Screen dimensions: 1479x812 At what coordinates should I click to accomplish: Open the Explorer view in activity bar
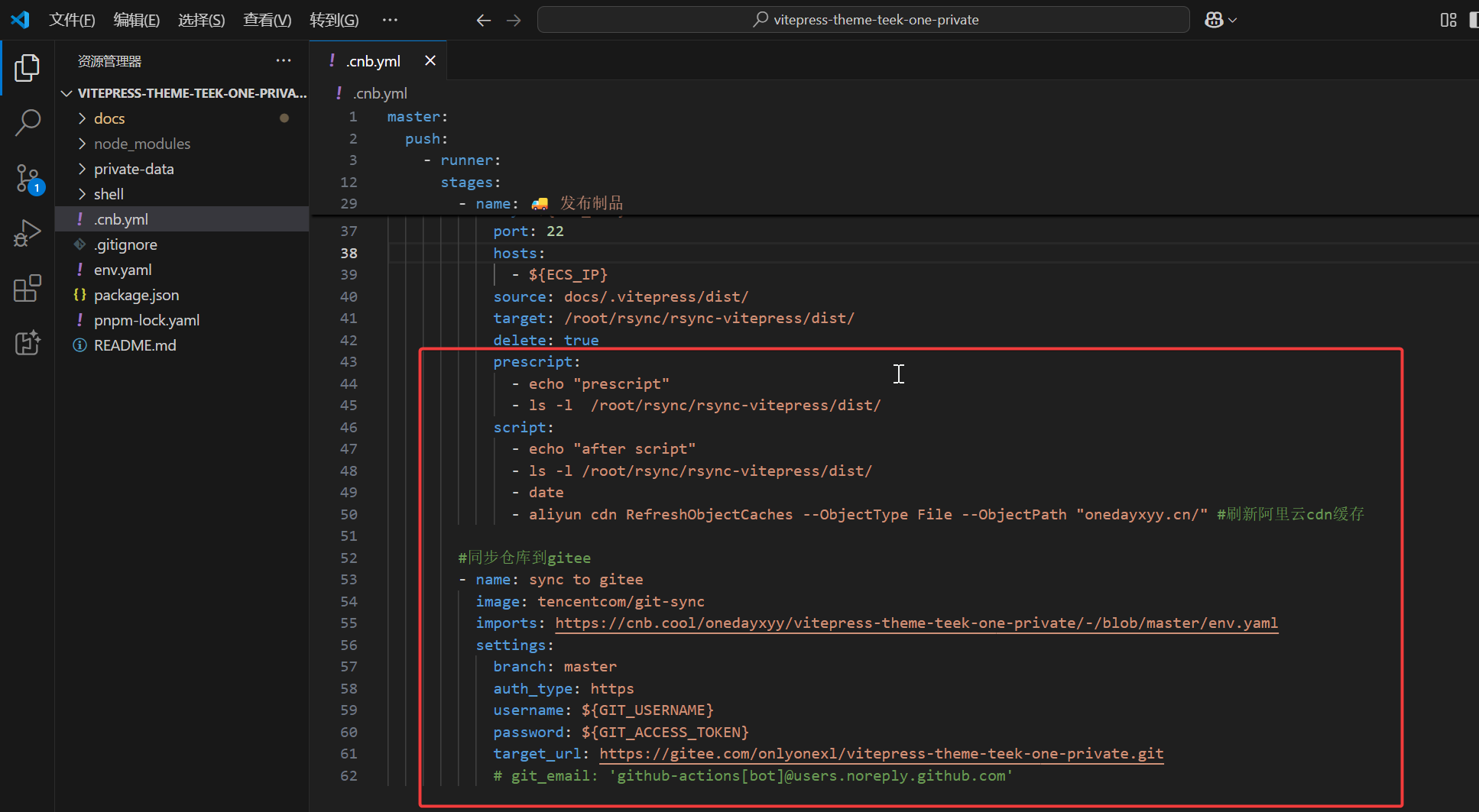(28, 68)
